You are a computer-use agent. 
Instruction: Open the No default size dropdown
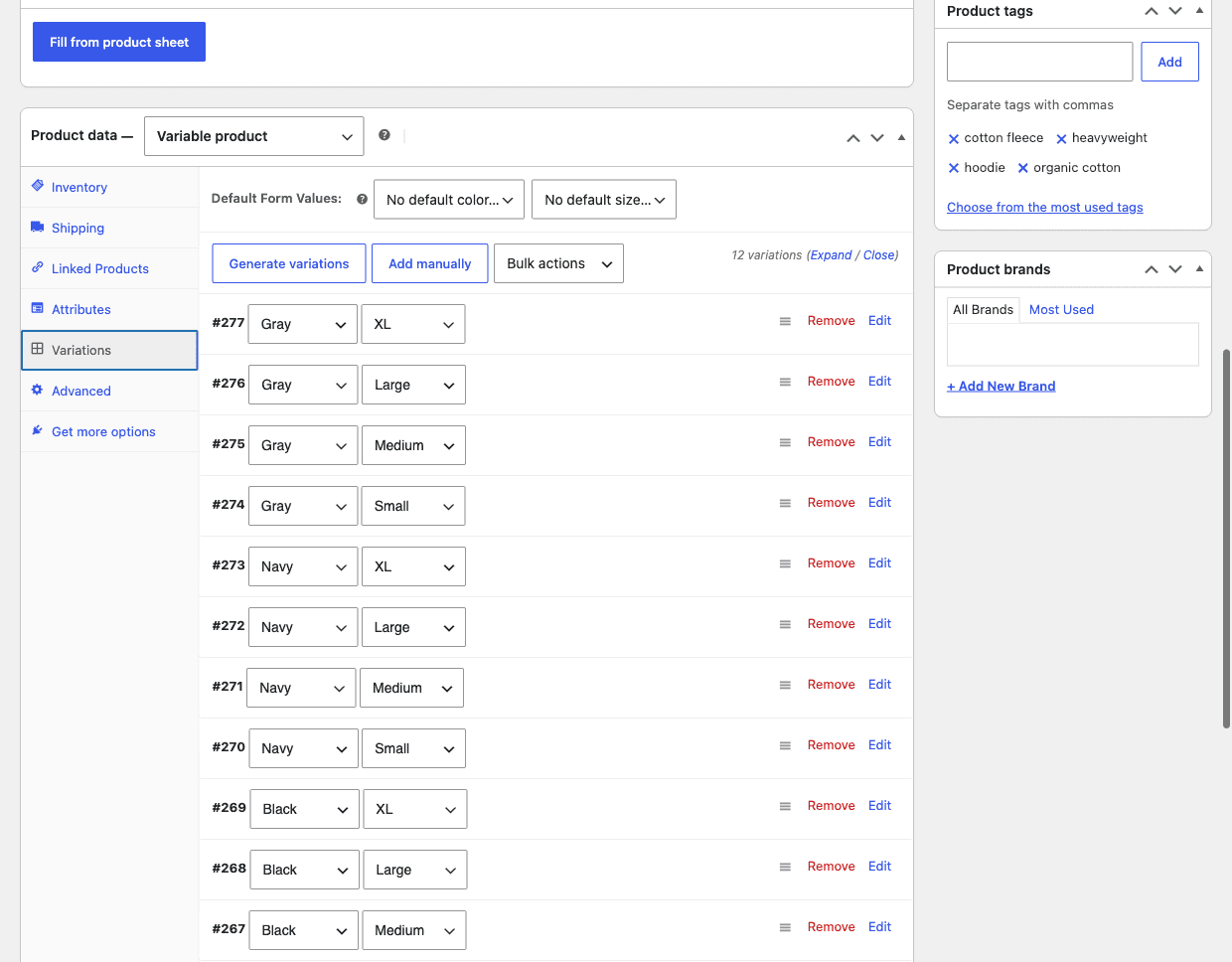tap(604, 200)
